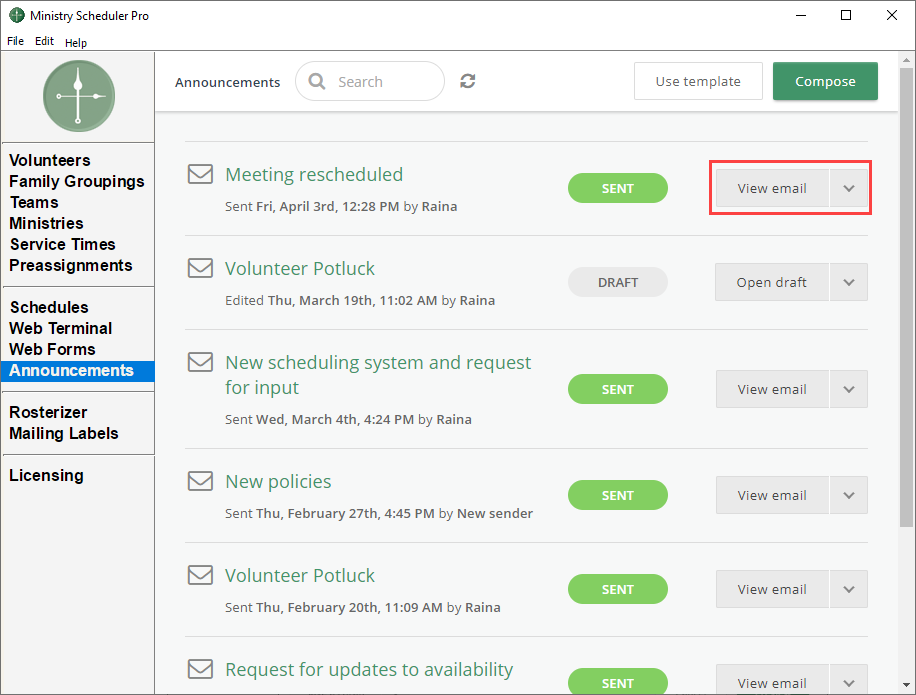Go to Schedules in the sidebar

49,307
